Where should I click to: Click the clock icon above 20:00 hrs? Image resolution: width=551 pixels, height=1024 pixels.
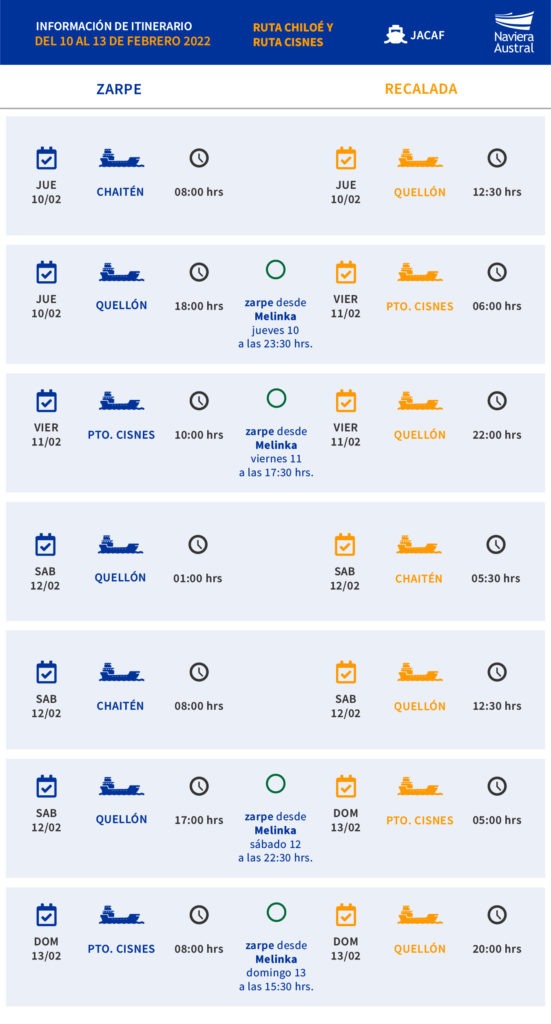pos(497,915)
